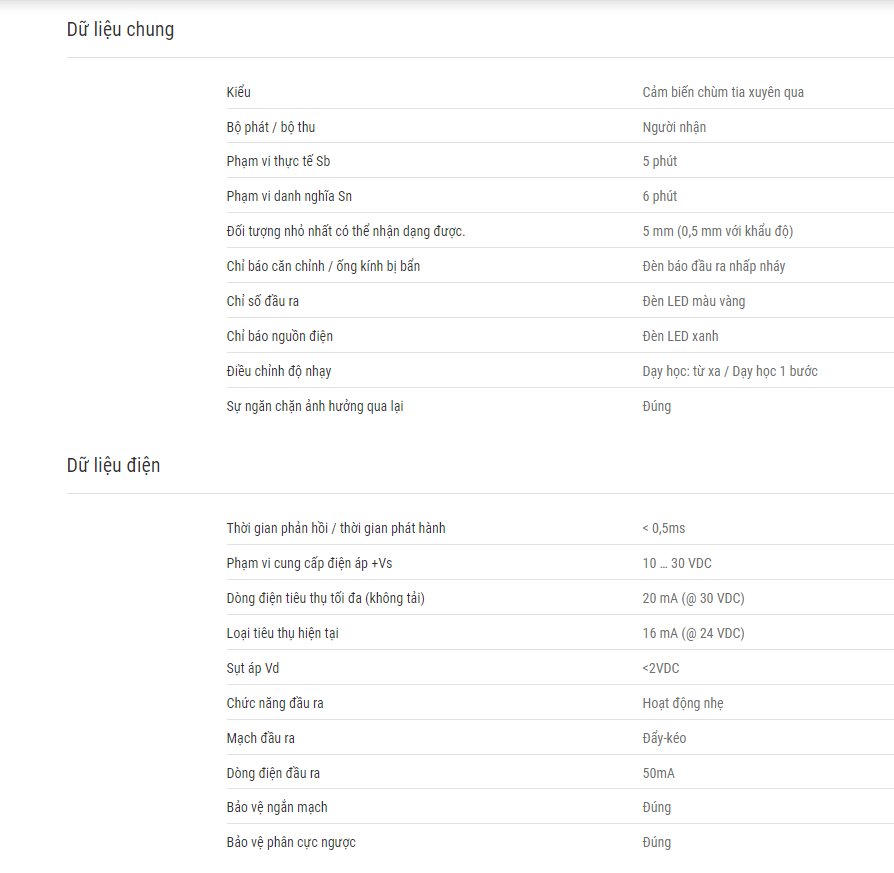Click the 'Dữ liệu chung' section heading
This screenshot has width=894, height=873.
coord(120,30)
